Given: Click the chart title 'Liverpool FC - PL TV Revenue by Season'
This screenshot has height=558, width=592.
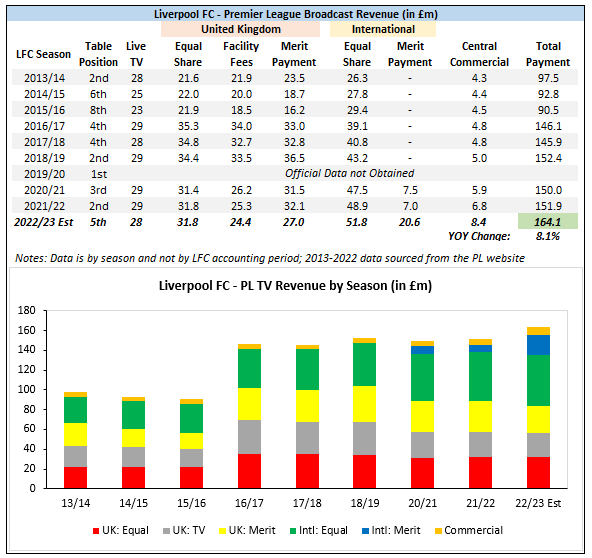Looking at the screenshot, I should click(x=295, y=286).
